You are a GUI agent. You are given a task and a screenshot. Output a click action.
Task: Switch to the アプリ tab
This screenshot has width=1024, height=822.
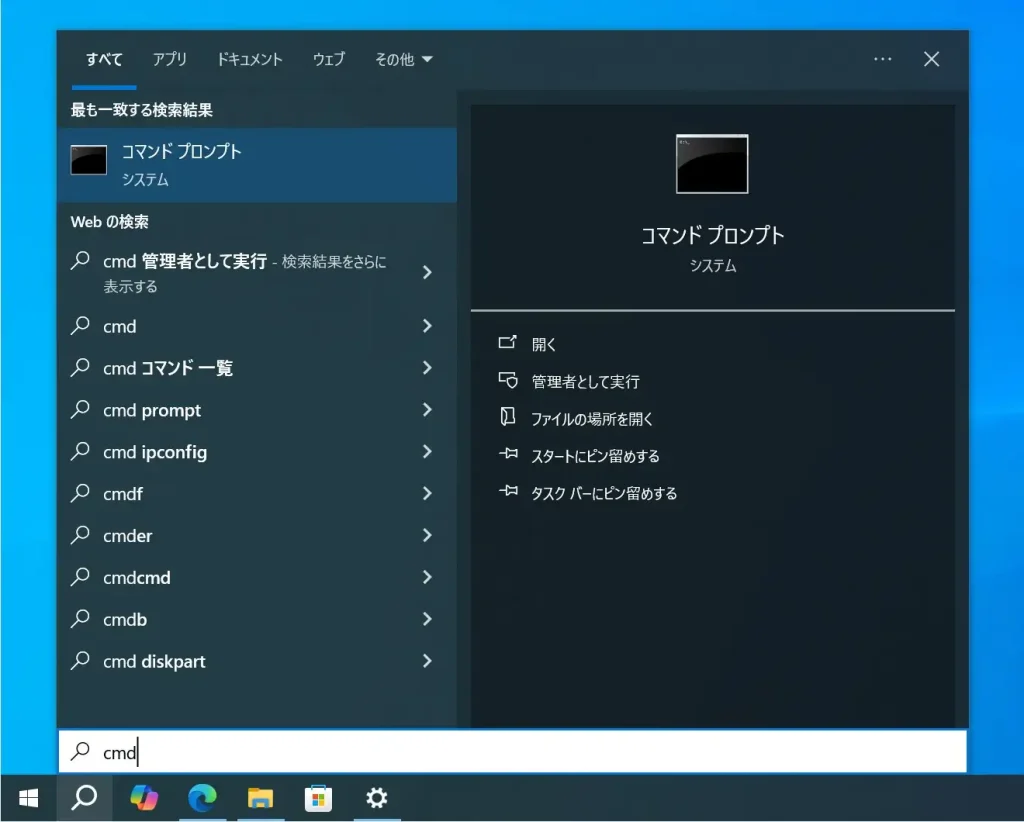(x=170, y=59)
